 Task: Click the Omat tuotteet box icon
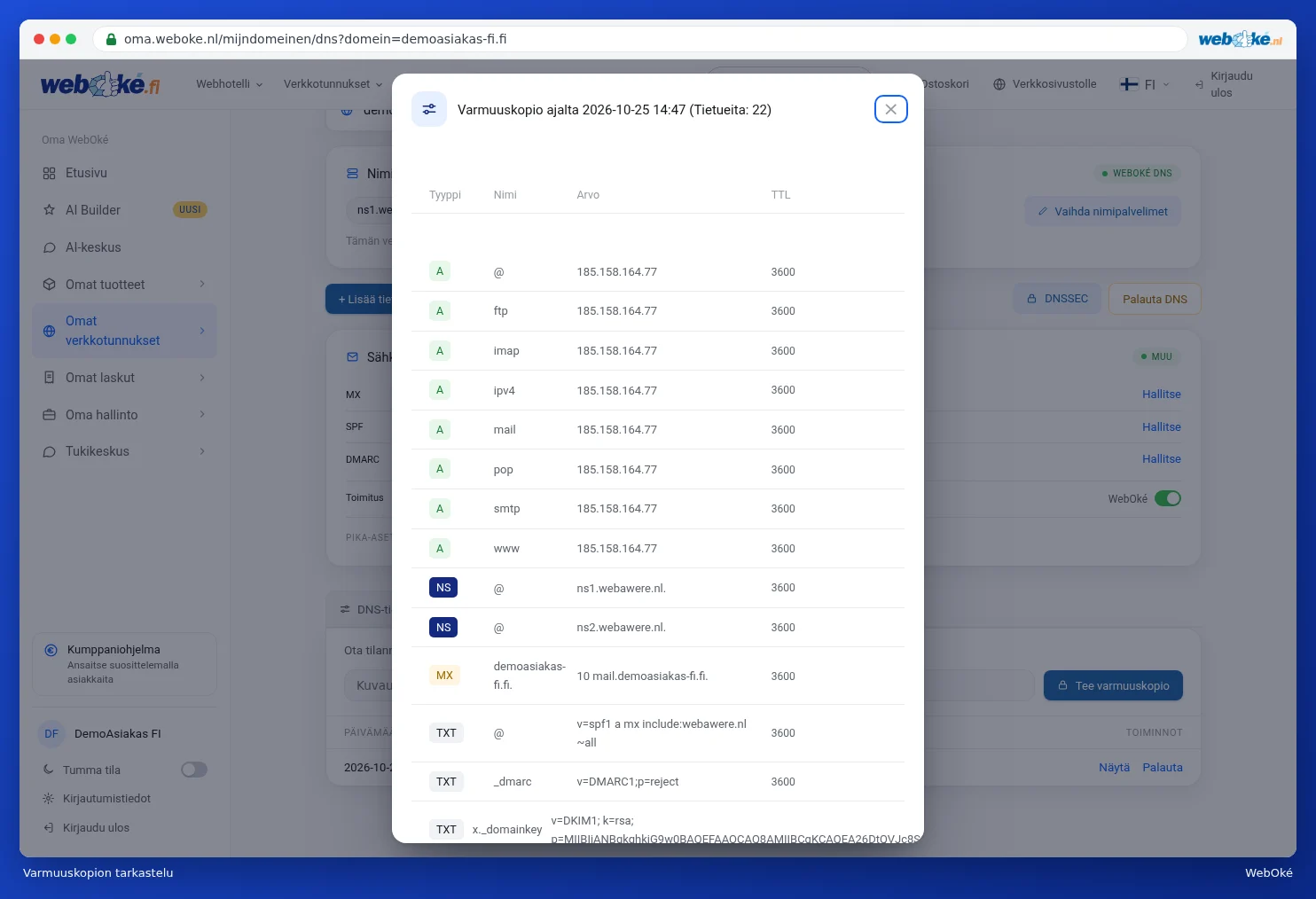coord(49,285)
